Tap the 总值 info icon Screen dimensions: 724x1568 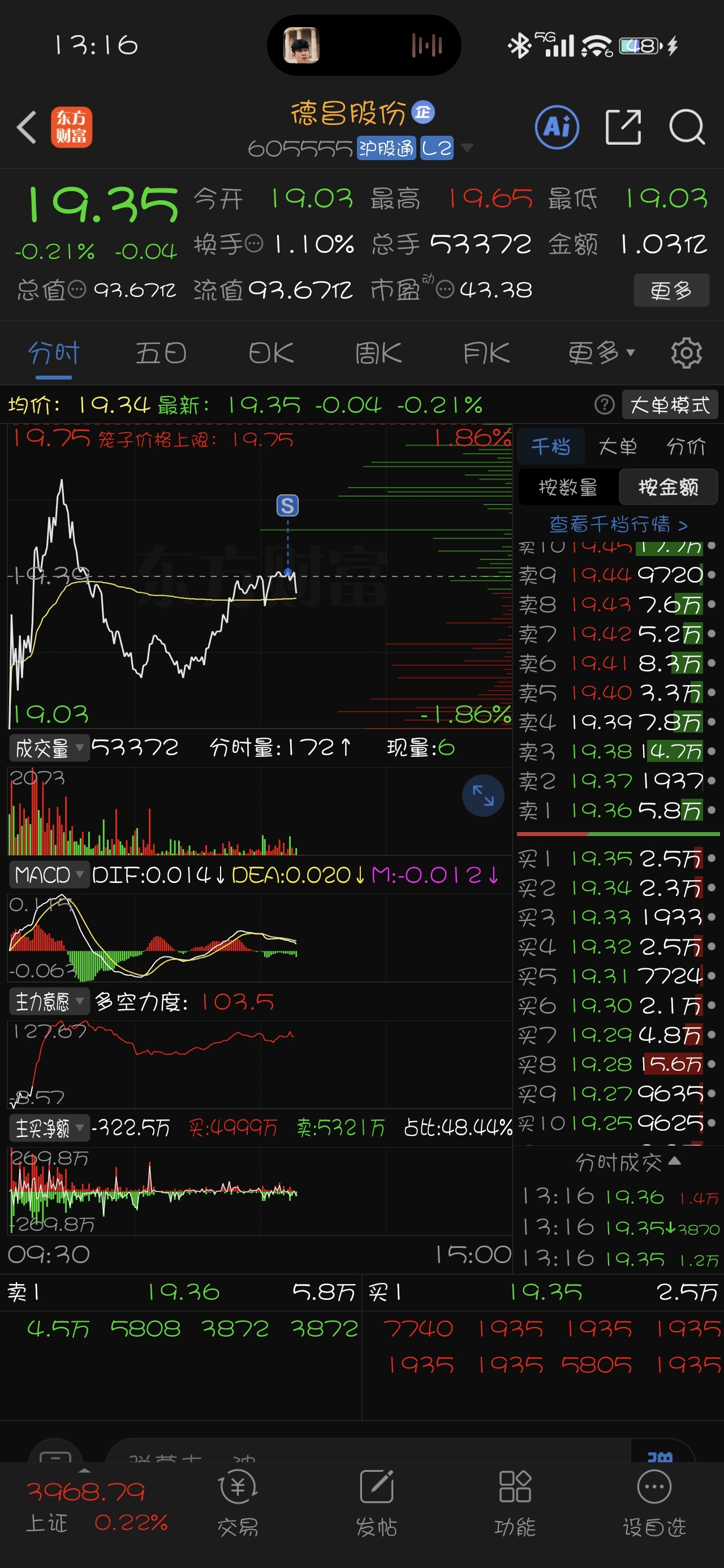coord(77,290)
